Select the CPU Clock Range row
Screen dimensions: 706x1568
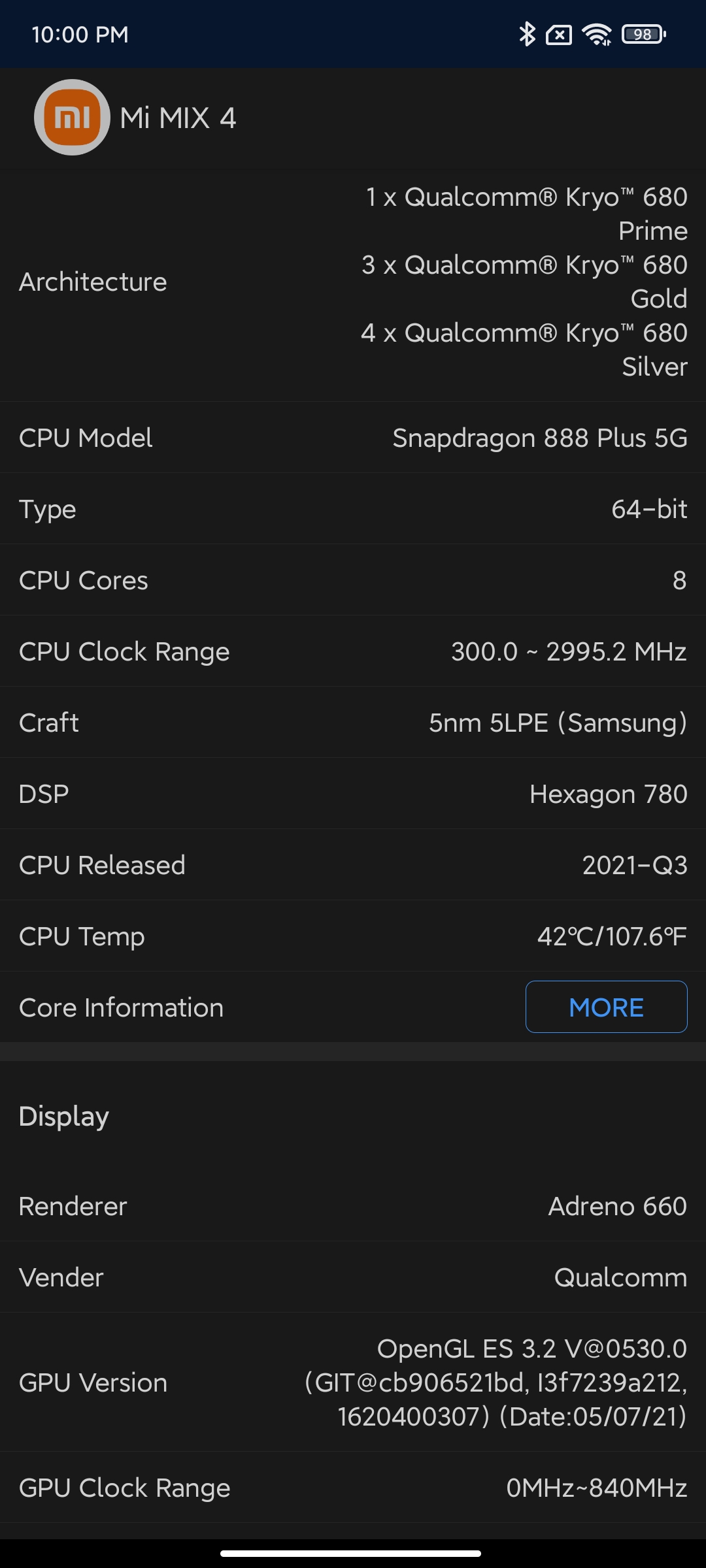(353, 651)
